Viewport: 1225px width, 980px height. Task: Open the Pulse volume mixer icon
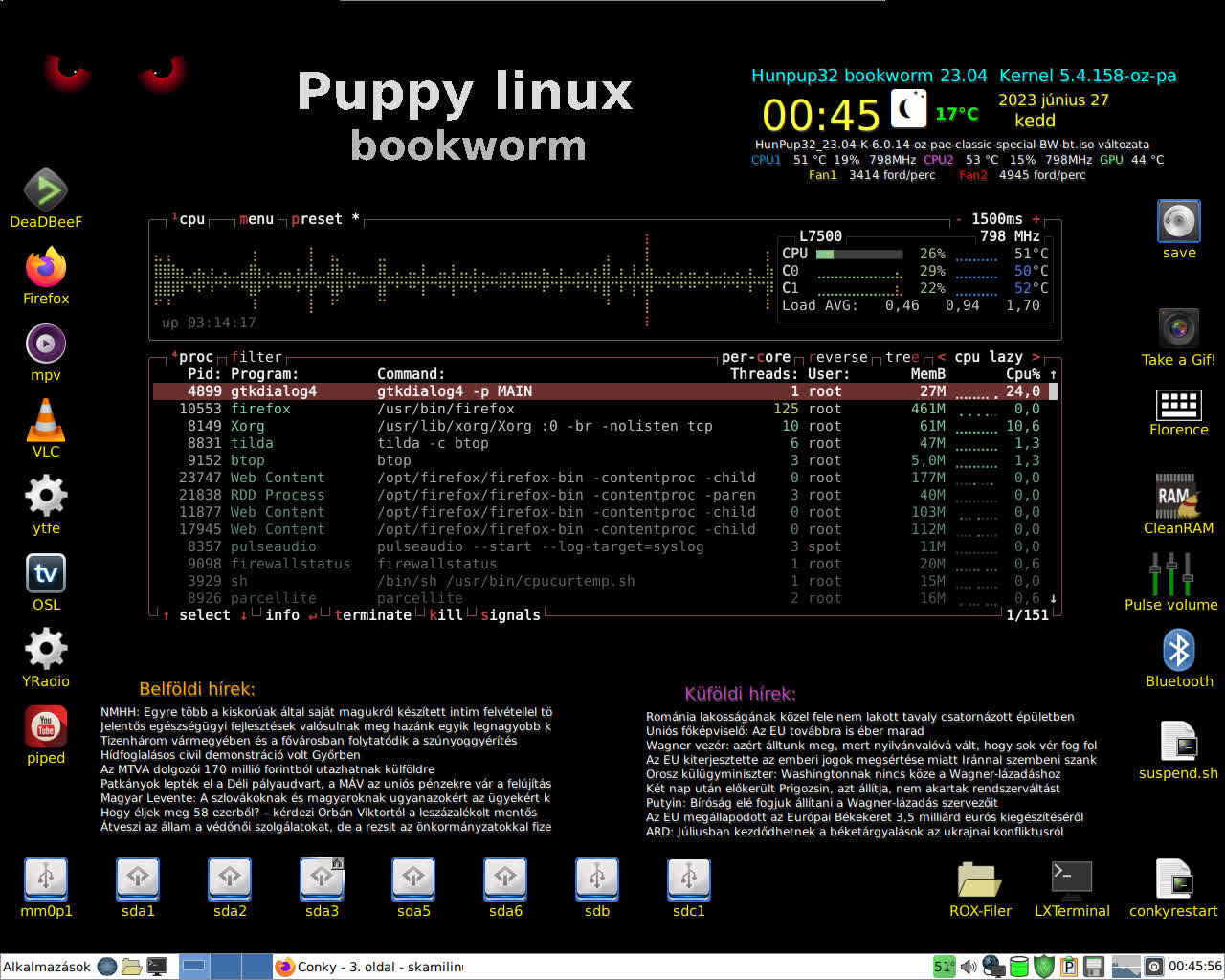pyautogui.click(x=1171, y=574)
